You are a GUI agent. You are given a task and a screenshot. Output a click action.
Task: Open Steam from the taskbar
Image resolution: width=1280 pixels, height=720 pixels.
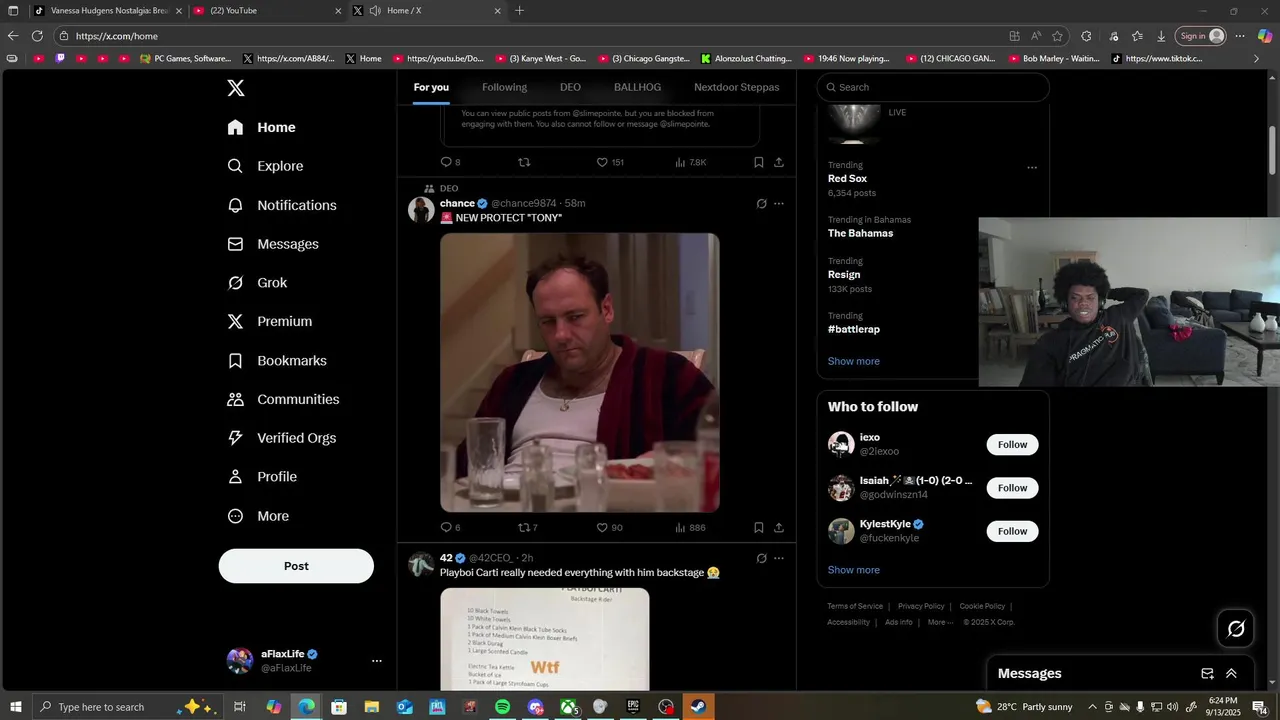(x=698, y=707)
